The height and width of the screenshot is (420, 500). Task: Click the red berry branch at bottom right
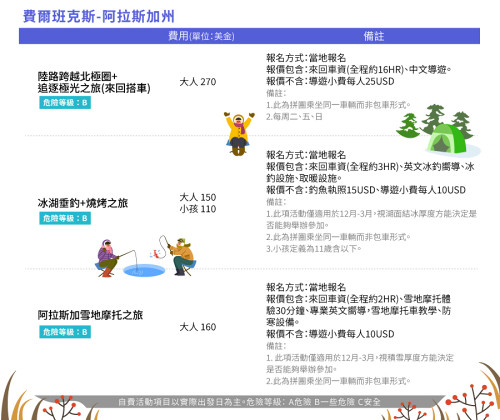(470, 402)
